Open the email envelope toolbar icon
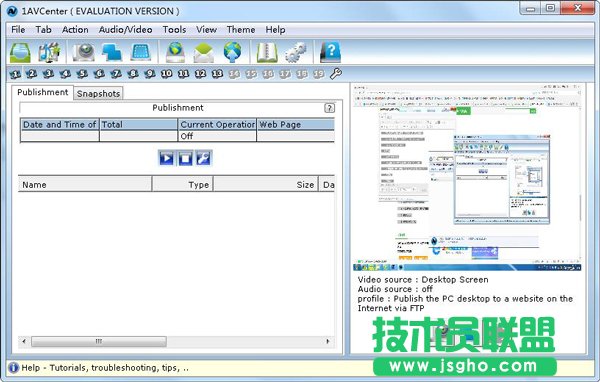 tap(204, 52)
